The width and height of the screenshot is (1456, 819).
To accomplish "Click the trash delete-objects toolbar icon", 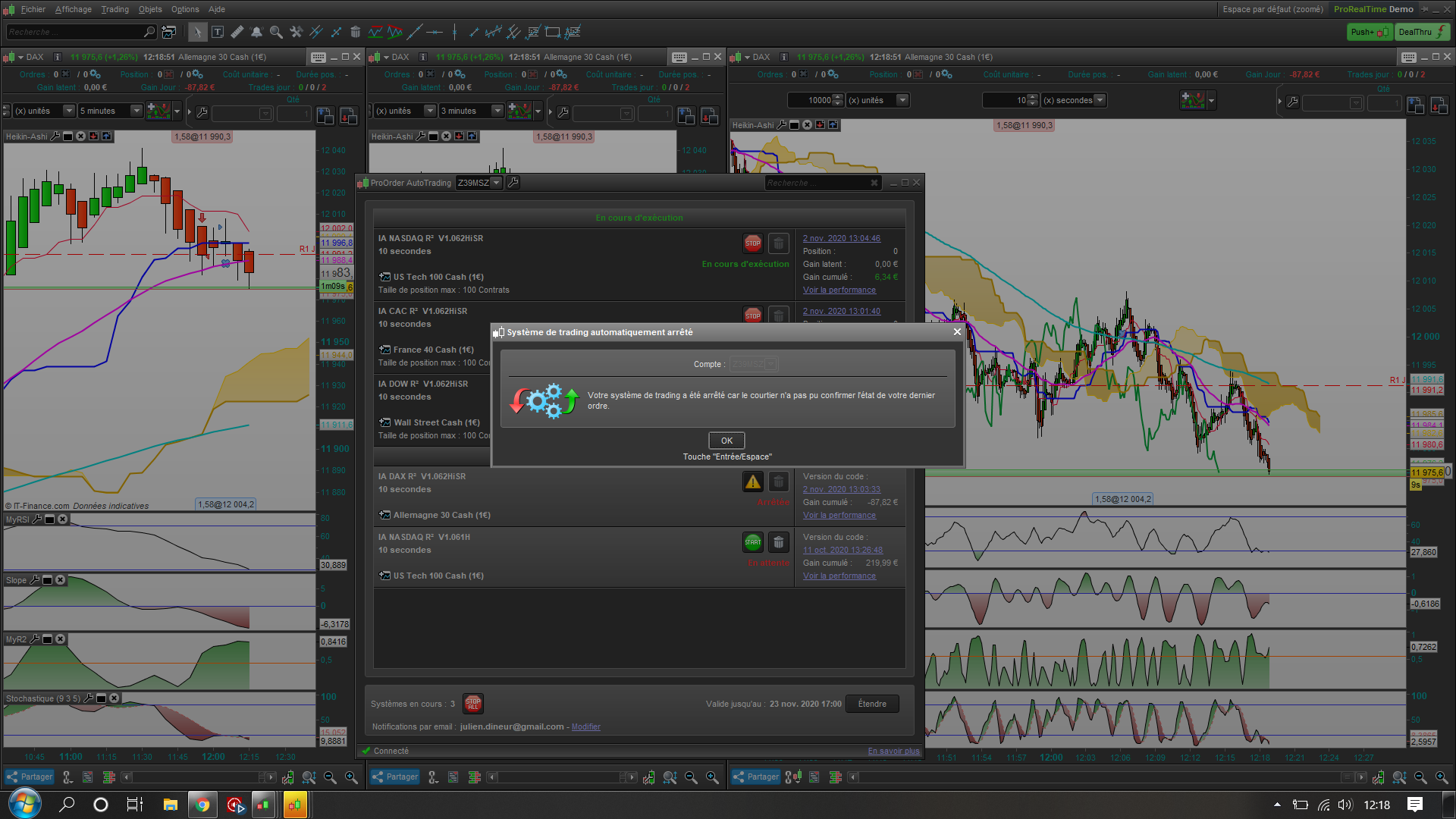I will click(x=355, y=32).
